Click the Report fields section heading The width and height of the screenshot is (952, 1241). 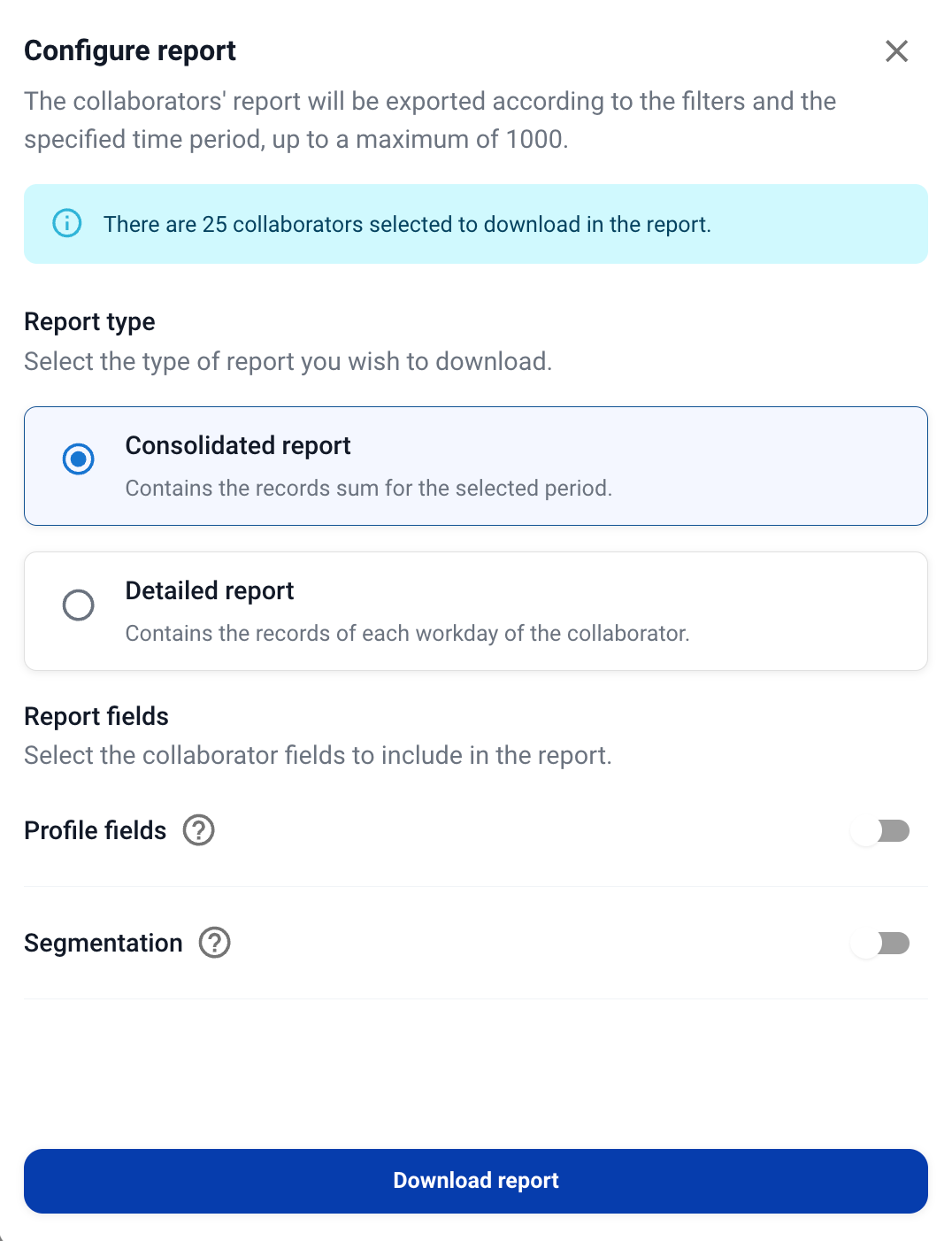pos(96,716)
